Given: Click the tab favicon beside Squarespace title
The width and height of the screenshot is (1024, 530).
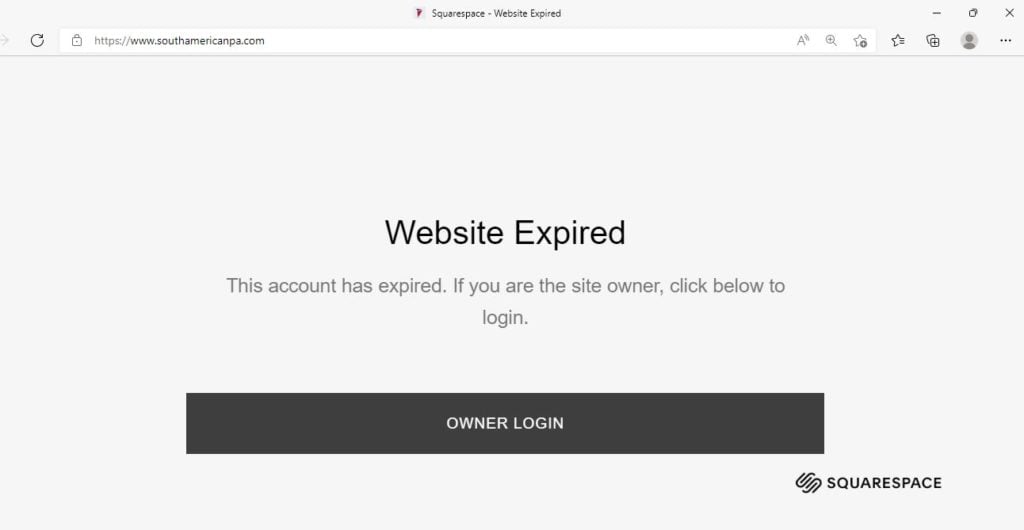Looking at the screenshot, I should pos(419,13).
